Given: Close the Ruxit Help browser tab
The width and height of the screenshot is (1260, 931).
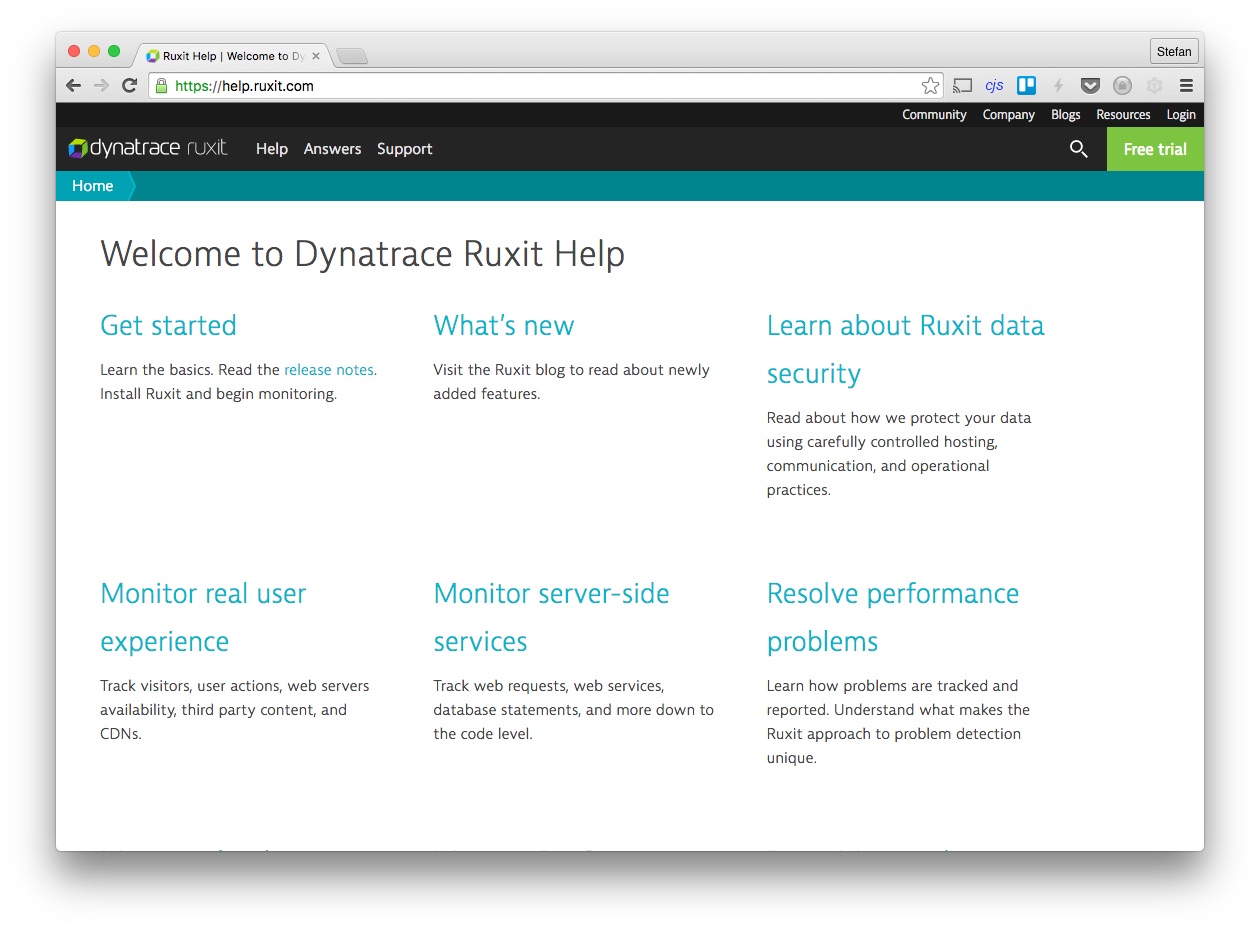Looking at the screenshot, I should (x=316, y=56).
